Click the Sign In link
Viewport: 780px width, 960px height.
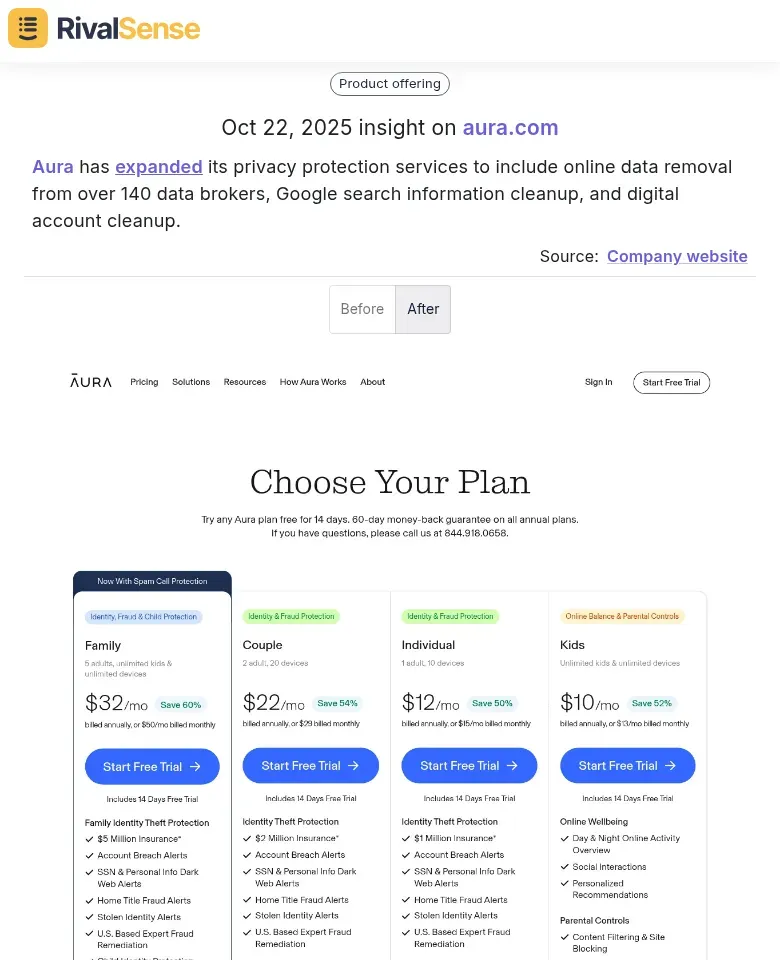(598, 382)
